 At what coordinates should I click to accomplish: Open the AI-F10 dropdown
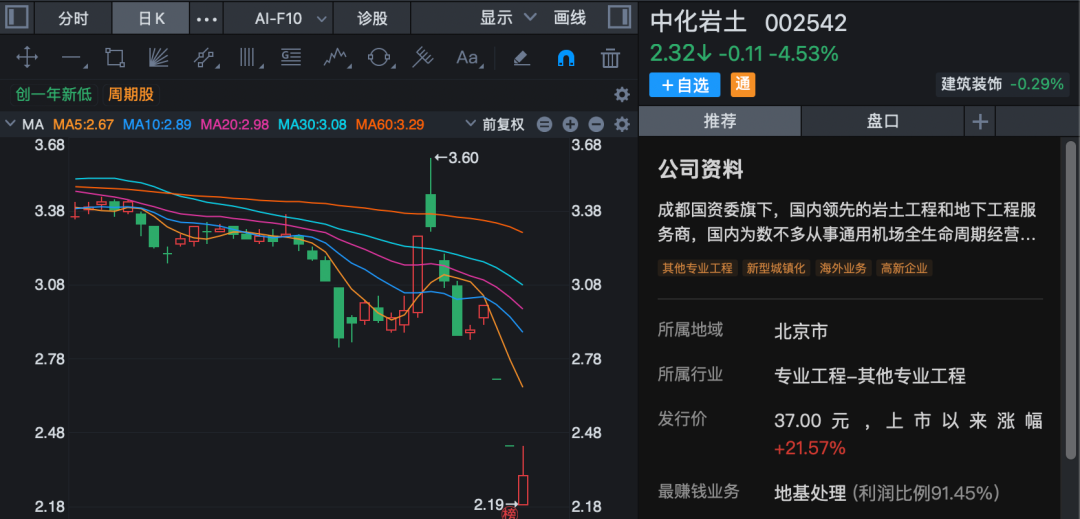point(290,18)
